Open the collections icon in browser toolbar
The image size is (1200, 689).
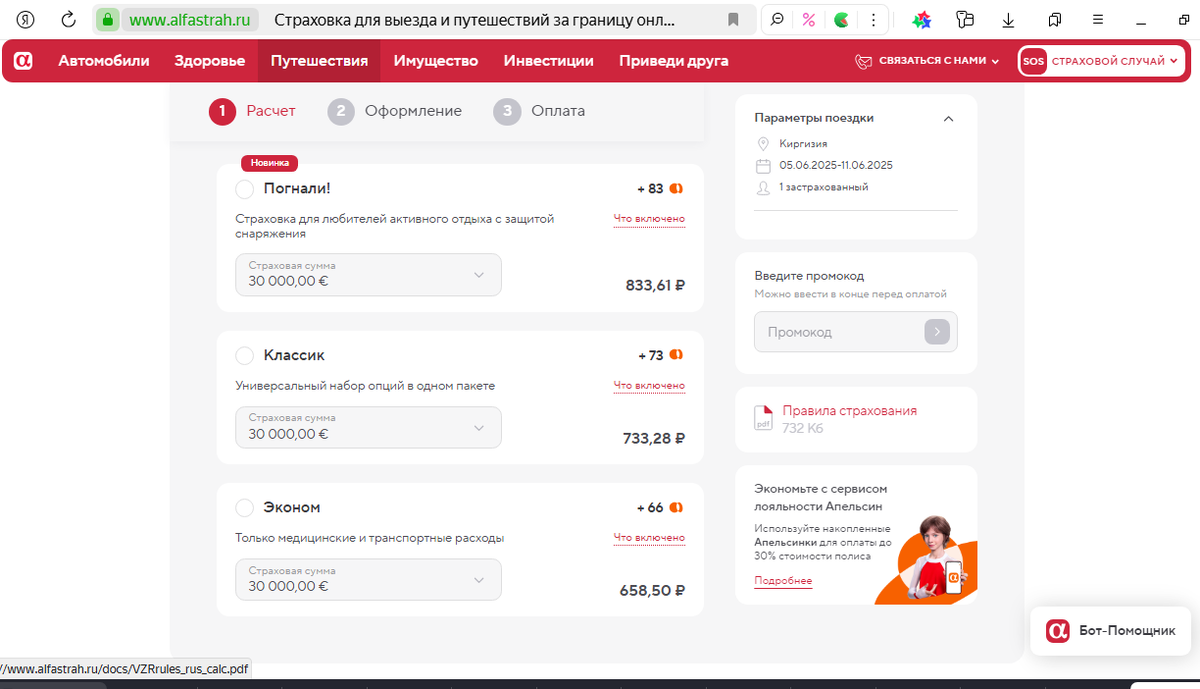click(x=965, y=19)
